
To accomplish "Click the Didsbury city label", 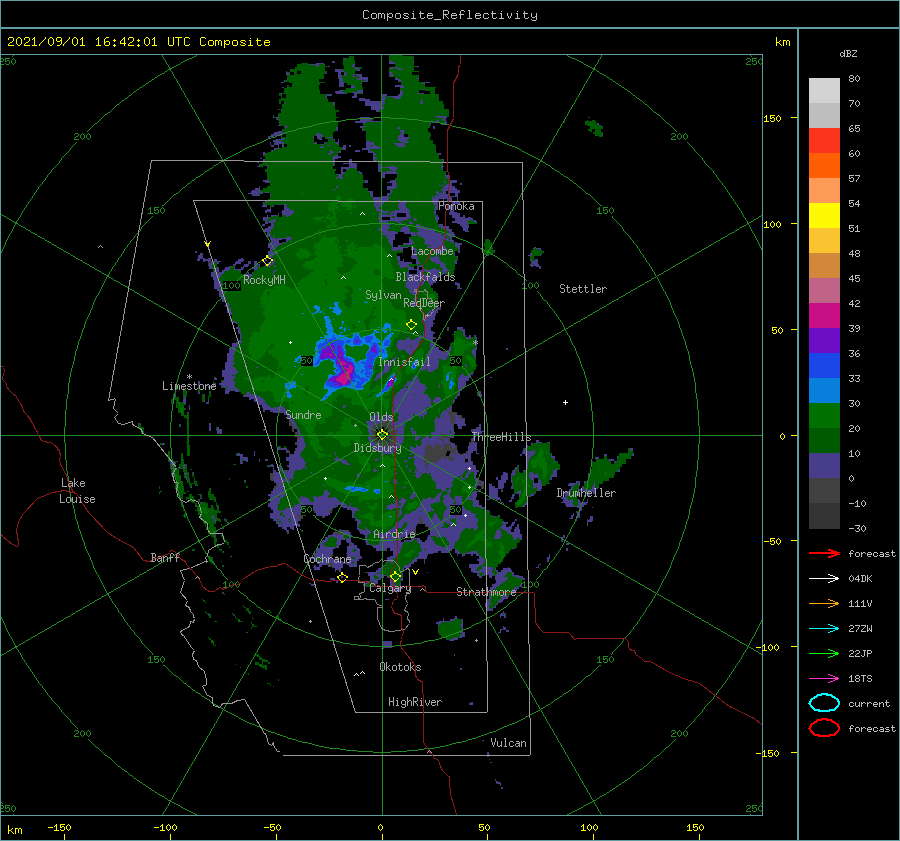I will pyautogui.click(x=377, y=448).
